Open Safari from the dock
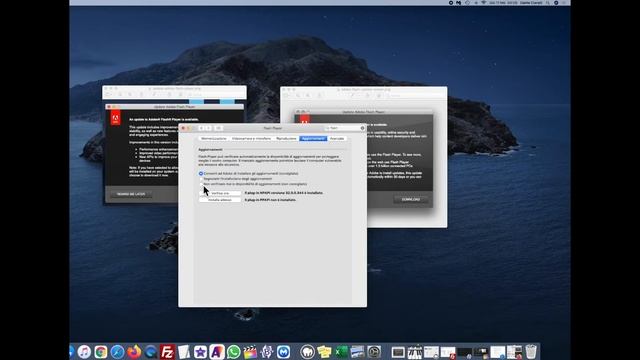The width and height of the screenshot is (640, 360). tap(118, 352)
